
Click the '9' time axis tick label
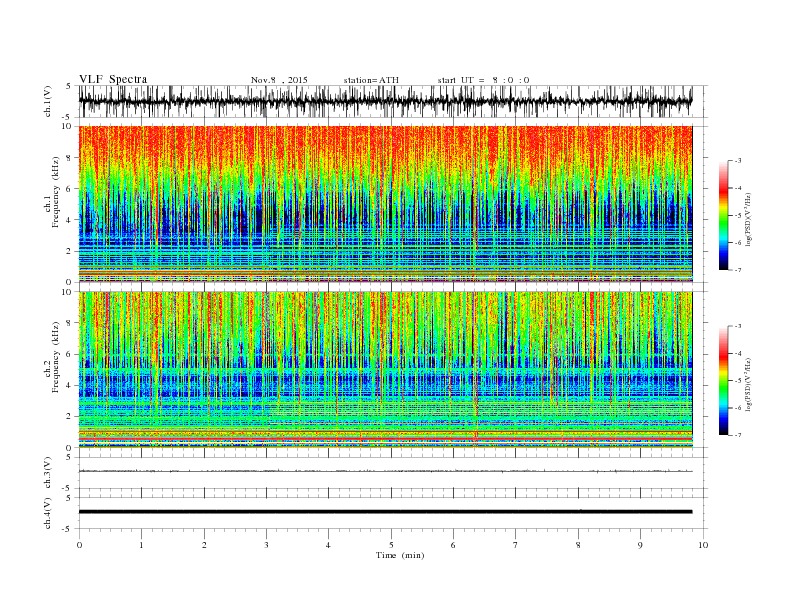640,545
